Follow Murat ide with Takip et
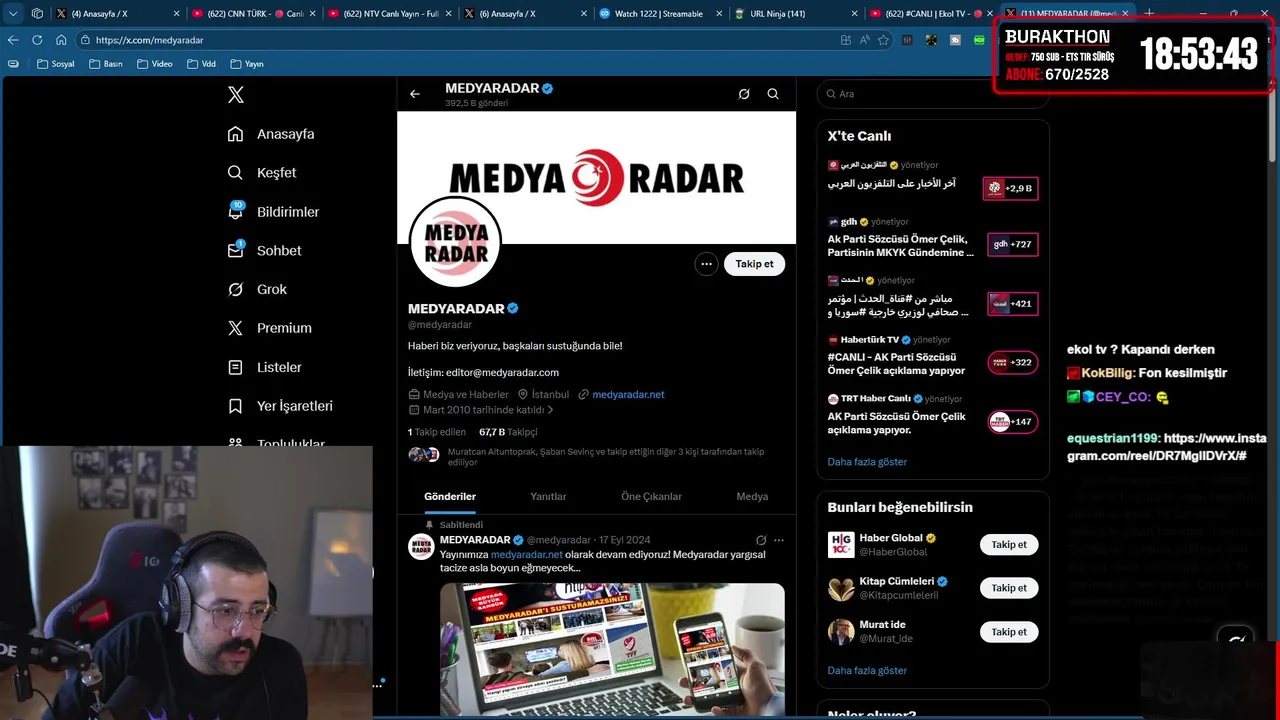Image resolution: width=1280 pixels, height=720 pixels. tap(1009, 632)
